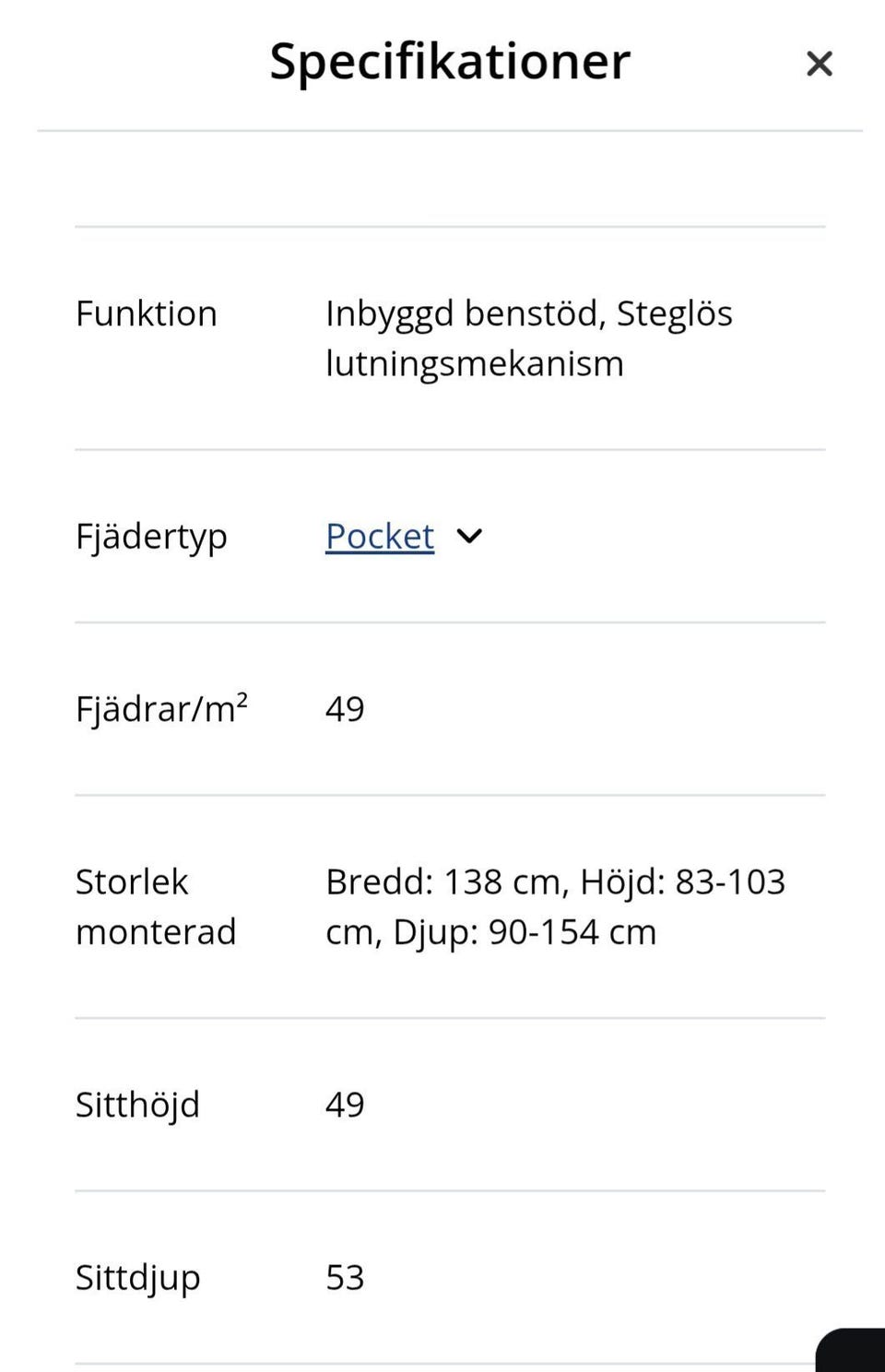This screenshot has height=1372, width=885.
Task: Select the Sittdjup row label
Action: 137,1278
